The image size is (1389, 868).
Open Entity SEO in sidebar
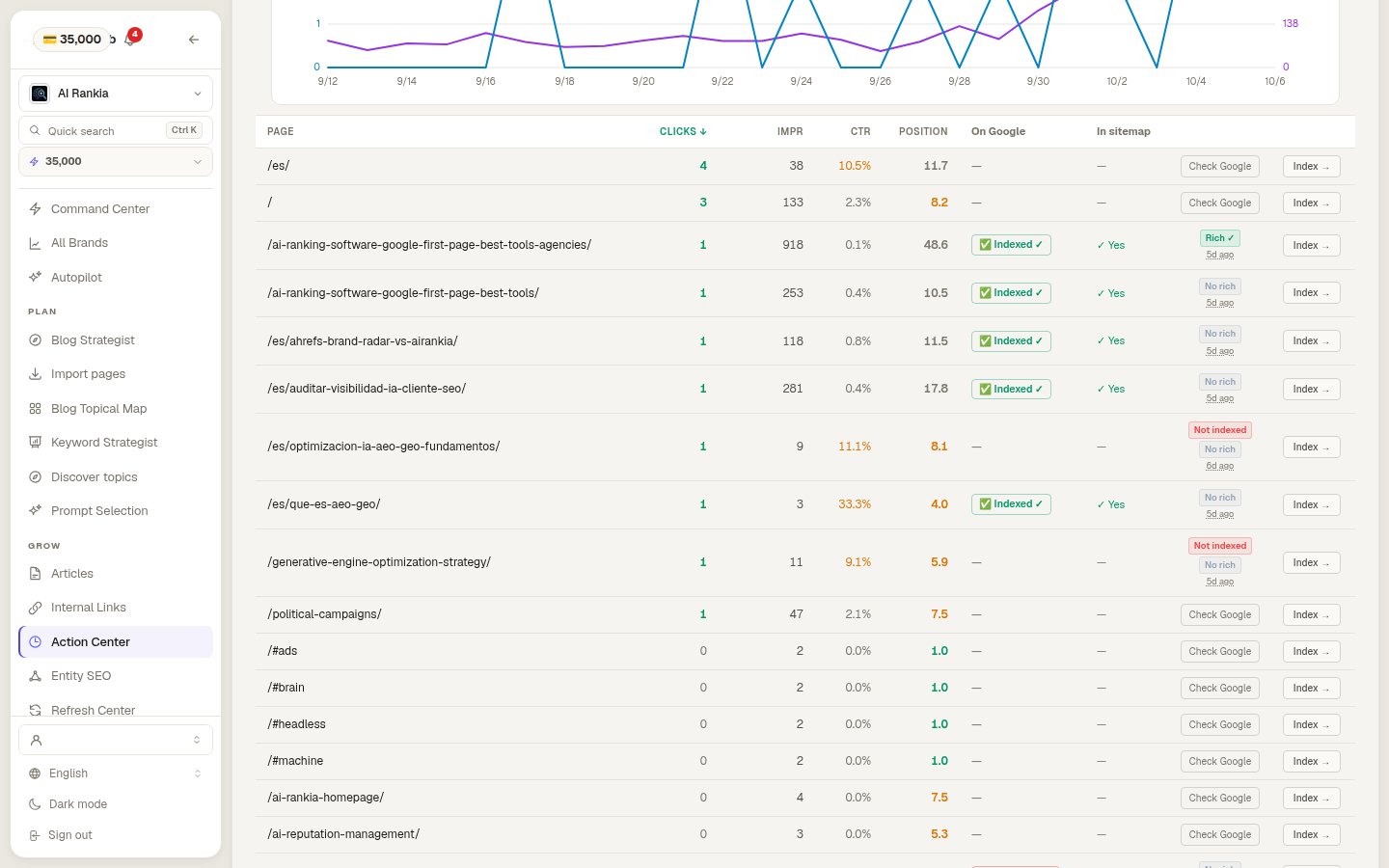click(x=116, y=676)
